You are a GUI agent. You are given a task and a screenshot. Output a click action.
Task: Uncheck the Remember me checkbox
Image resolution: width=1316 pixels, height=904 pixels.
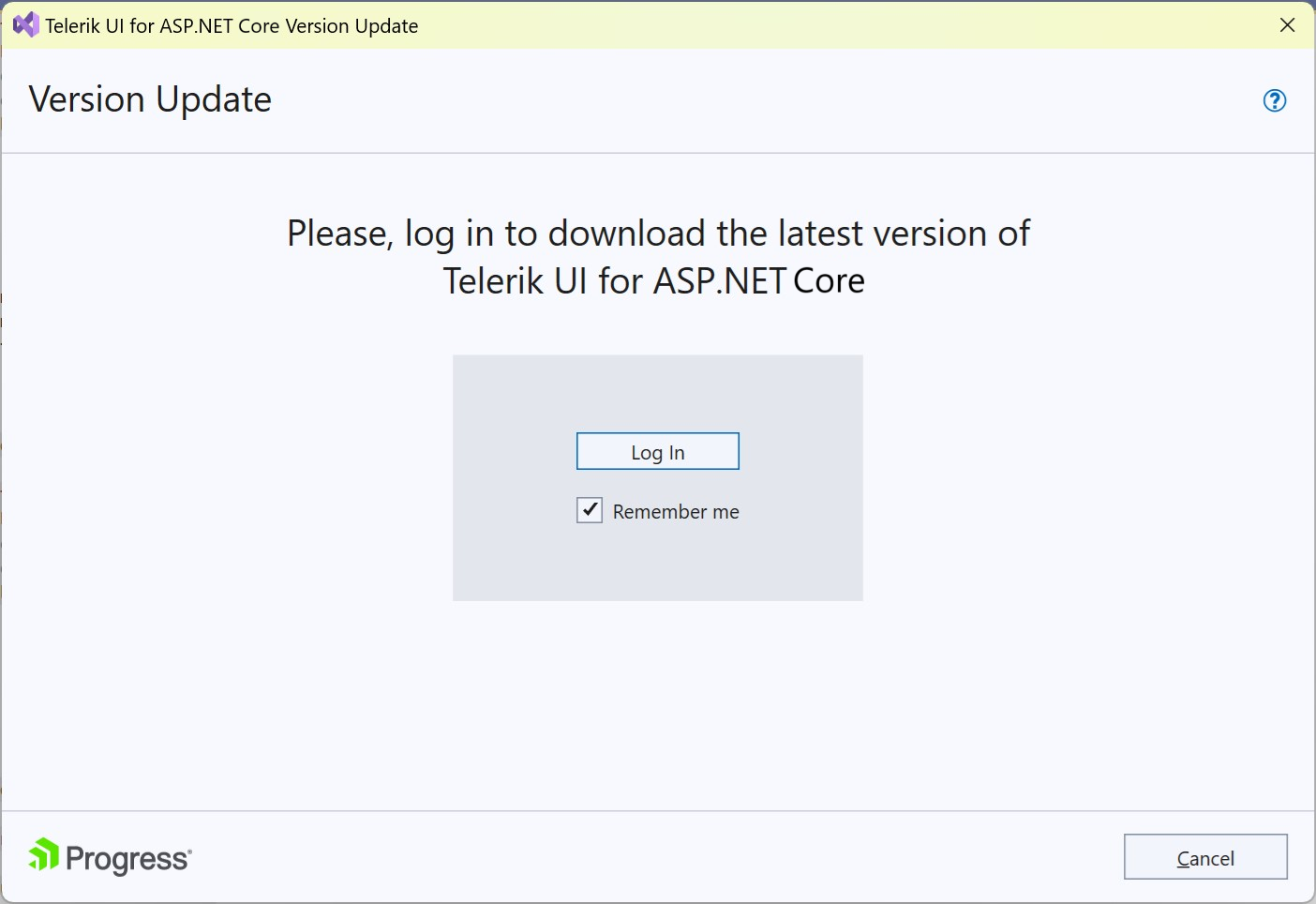pos(589,510)
